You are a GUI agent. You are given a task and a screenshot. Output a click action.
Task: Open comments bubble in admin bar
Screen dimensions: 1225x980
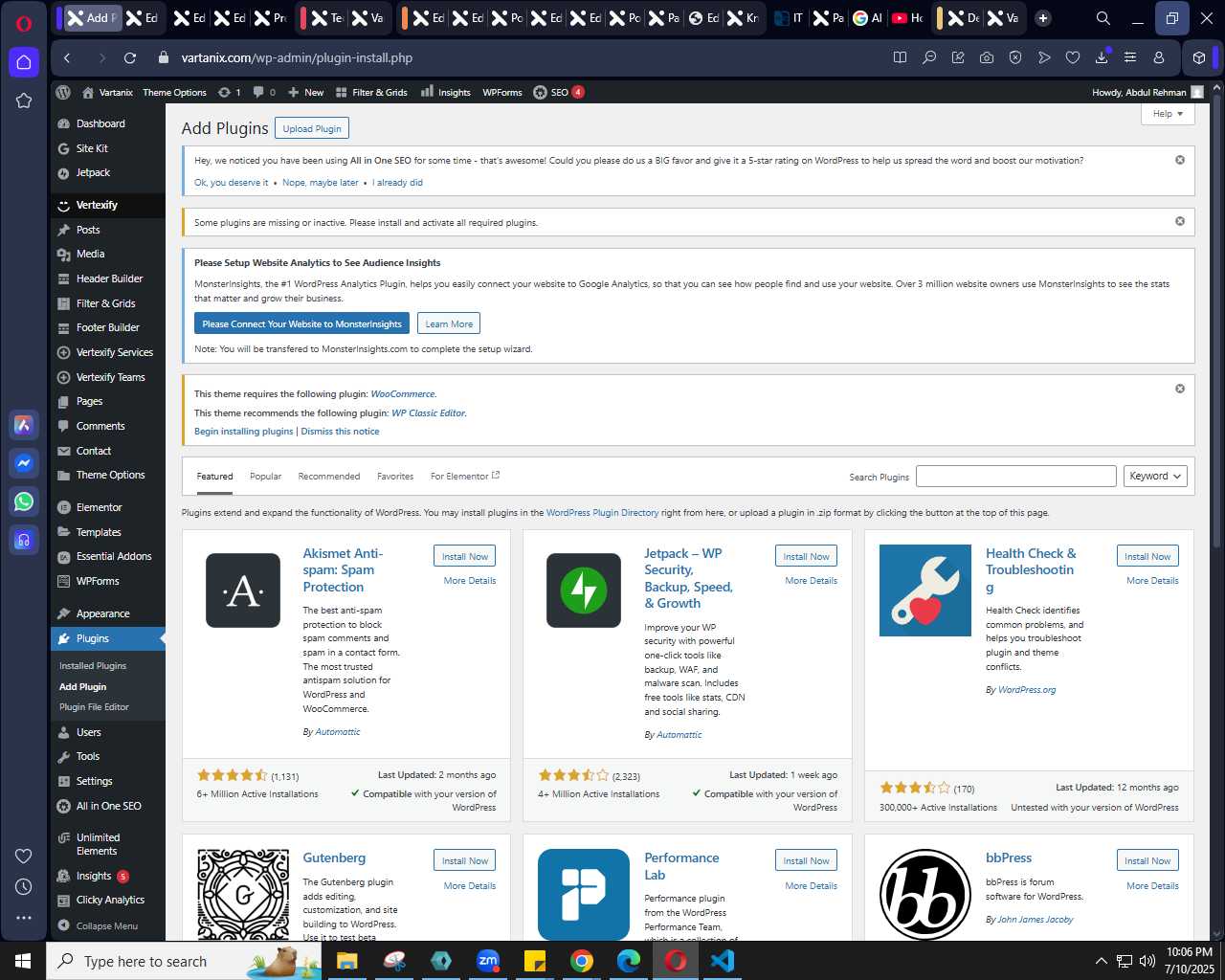point(264,92)
